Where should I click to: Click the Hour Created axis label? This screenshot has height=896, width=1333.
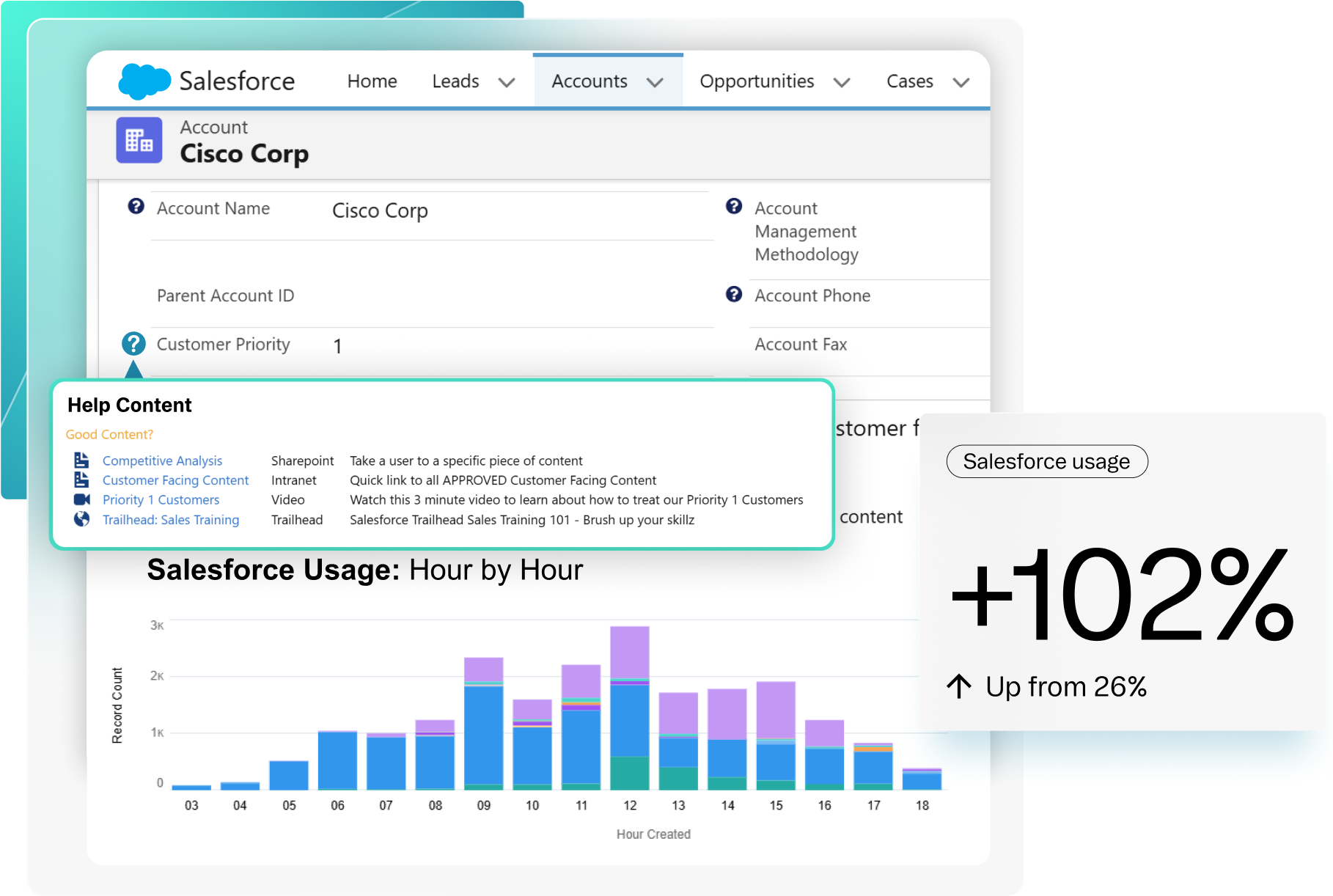click(x=653, y=834)
